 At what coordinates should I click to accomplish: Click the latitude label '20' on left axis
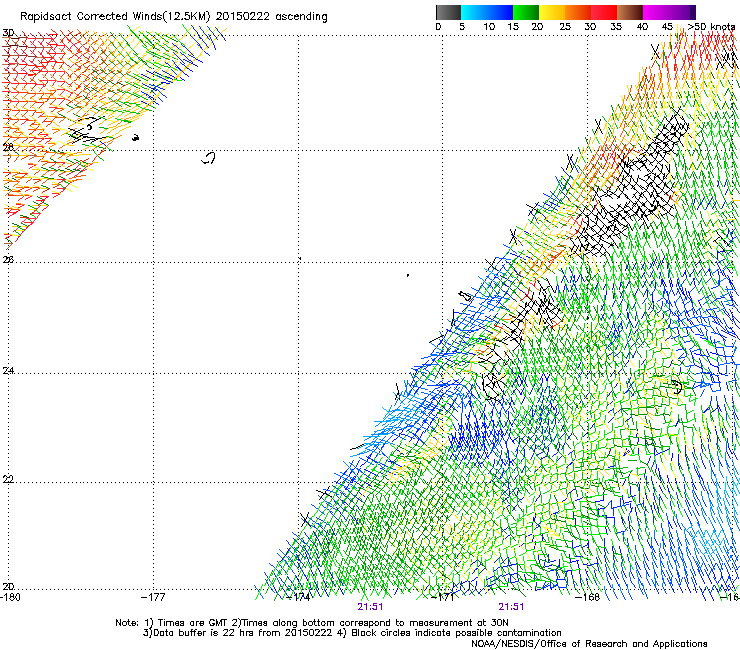coord(8,586)
